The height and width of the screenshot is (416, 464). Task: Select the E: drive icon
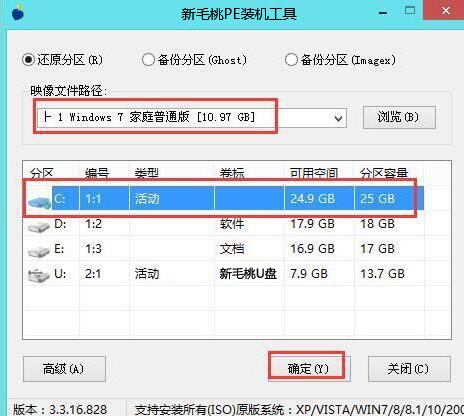pos(39,251)
